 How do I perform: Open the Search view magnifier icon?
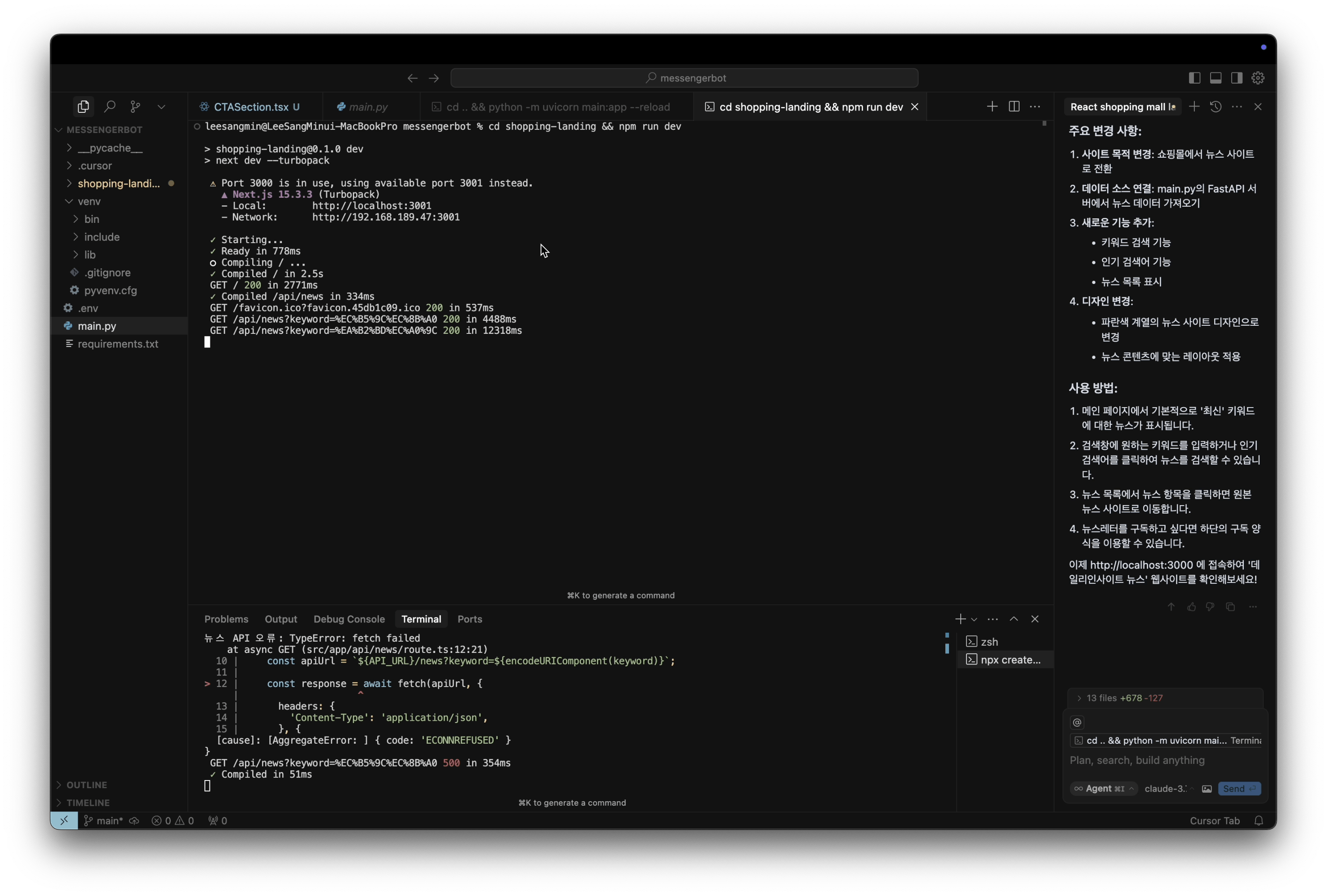pos(110,107)
